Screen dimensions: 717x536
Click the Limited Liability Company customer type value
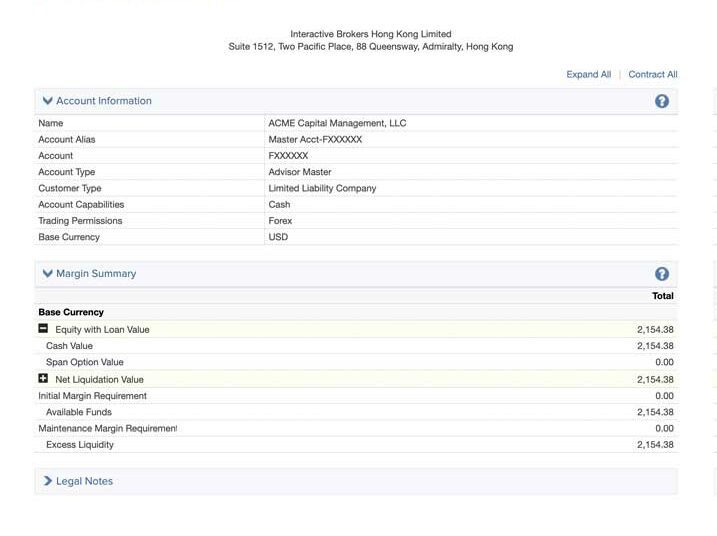[x=321, y=188]
